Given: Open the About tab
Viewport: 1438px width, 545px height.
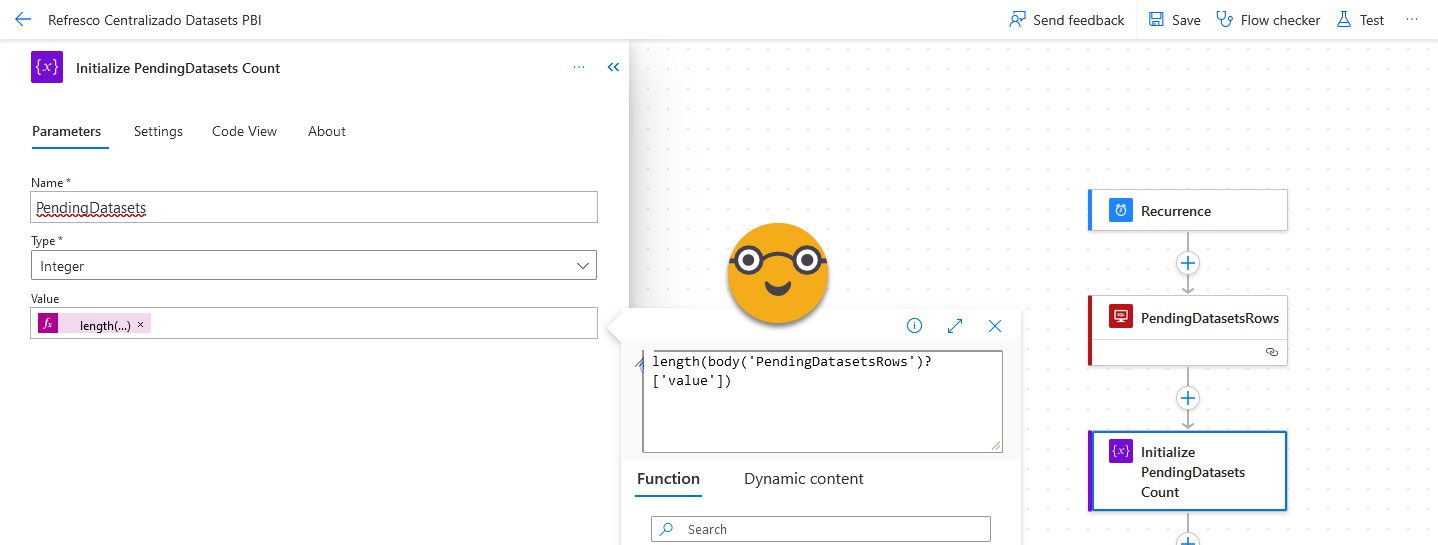Looking at the screenshot, I should (x=326, y=131).
